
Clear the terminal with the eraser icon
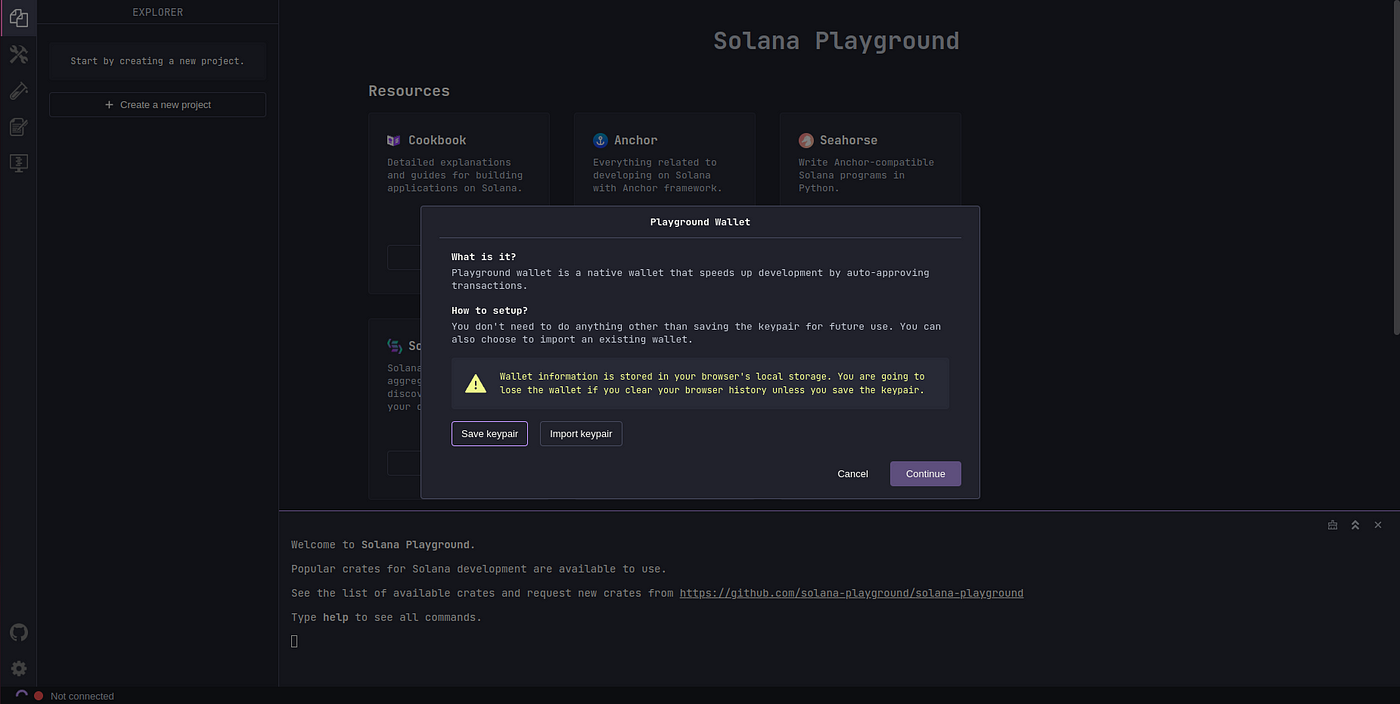point(1332,525)
